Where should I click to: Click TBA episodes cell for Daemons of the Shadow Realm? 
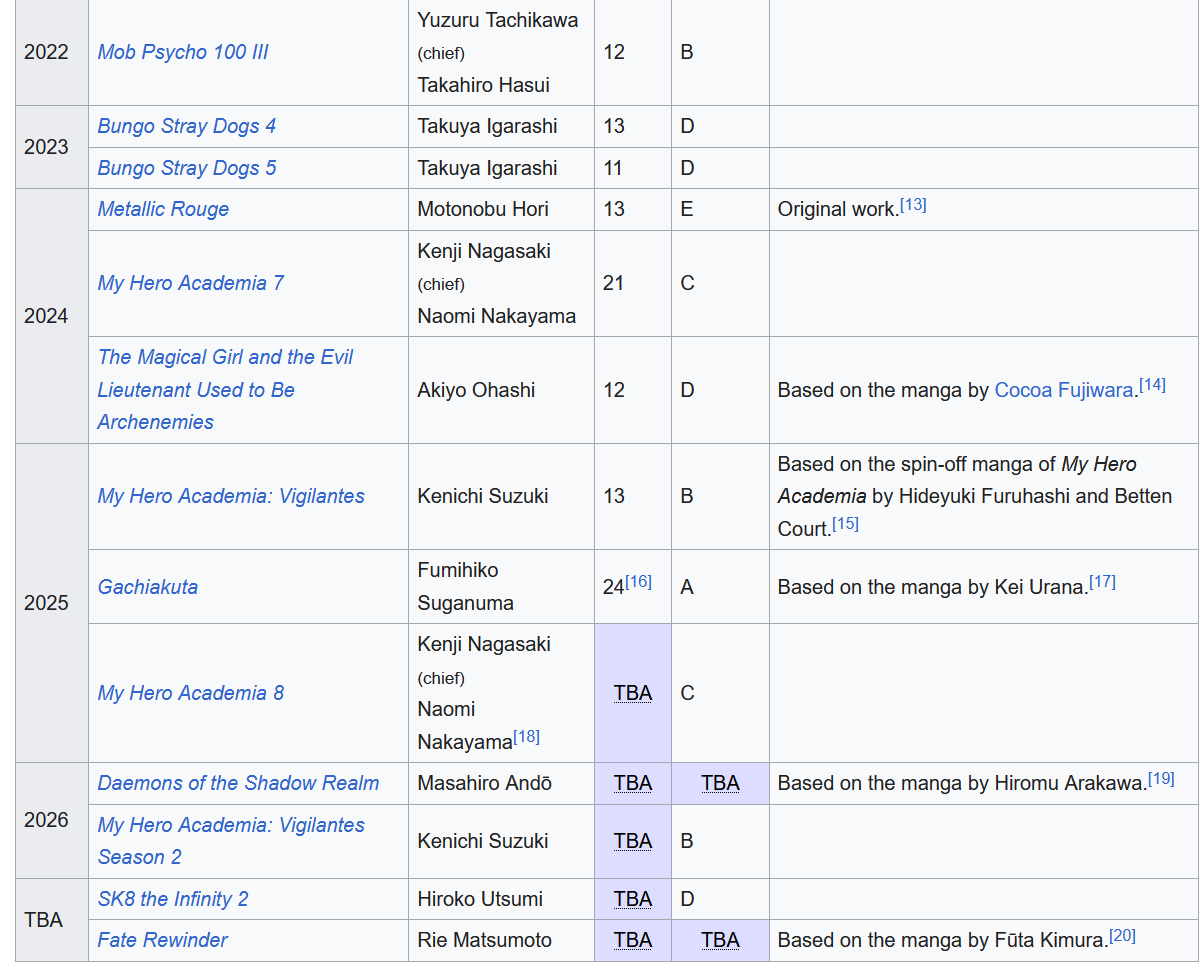[633, 783]
